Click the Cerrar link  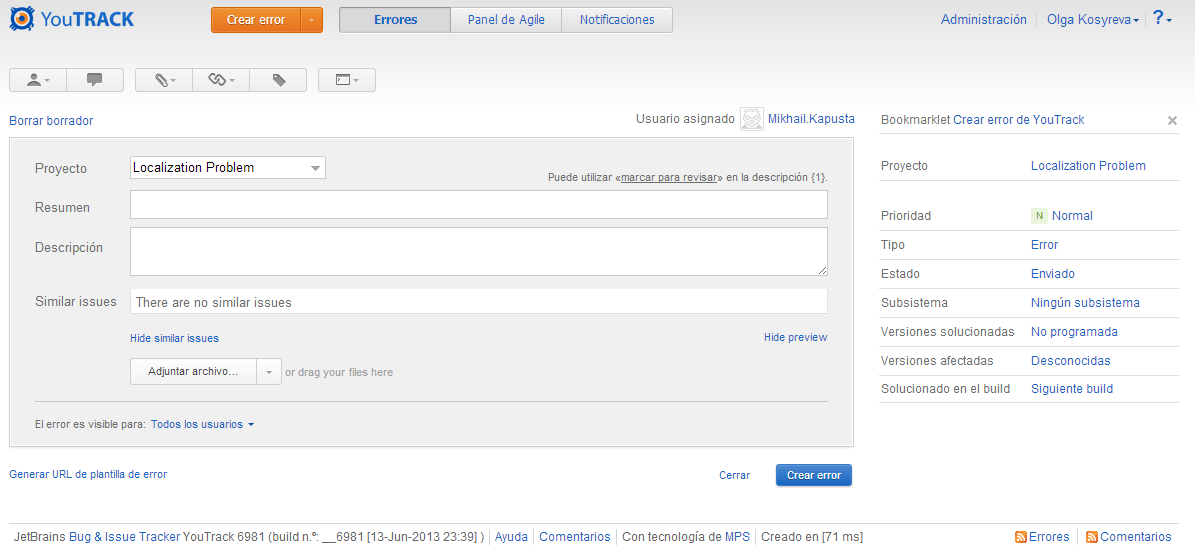(735, 475)
